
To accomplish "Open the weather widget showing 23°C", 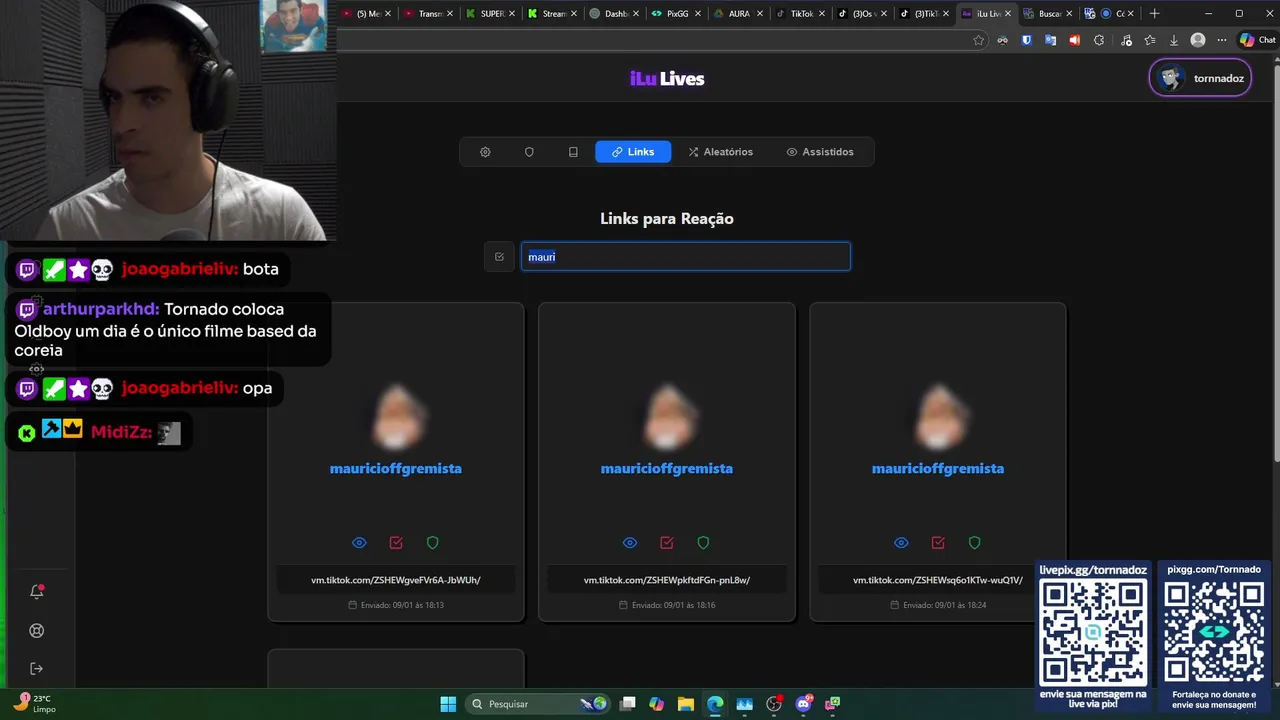I will click(x=34, y=704).
